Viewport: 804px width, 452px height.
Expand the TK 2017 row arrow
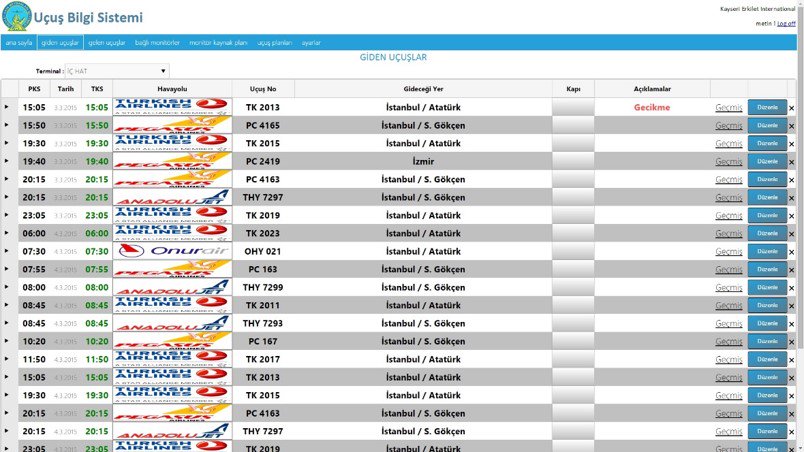point(7,358)
